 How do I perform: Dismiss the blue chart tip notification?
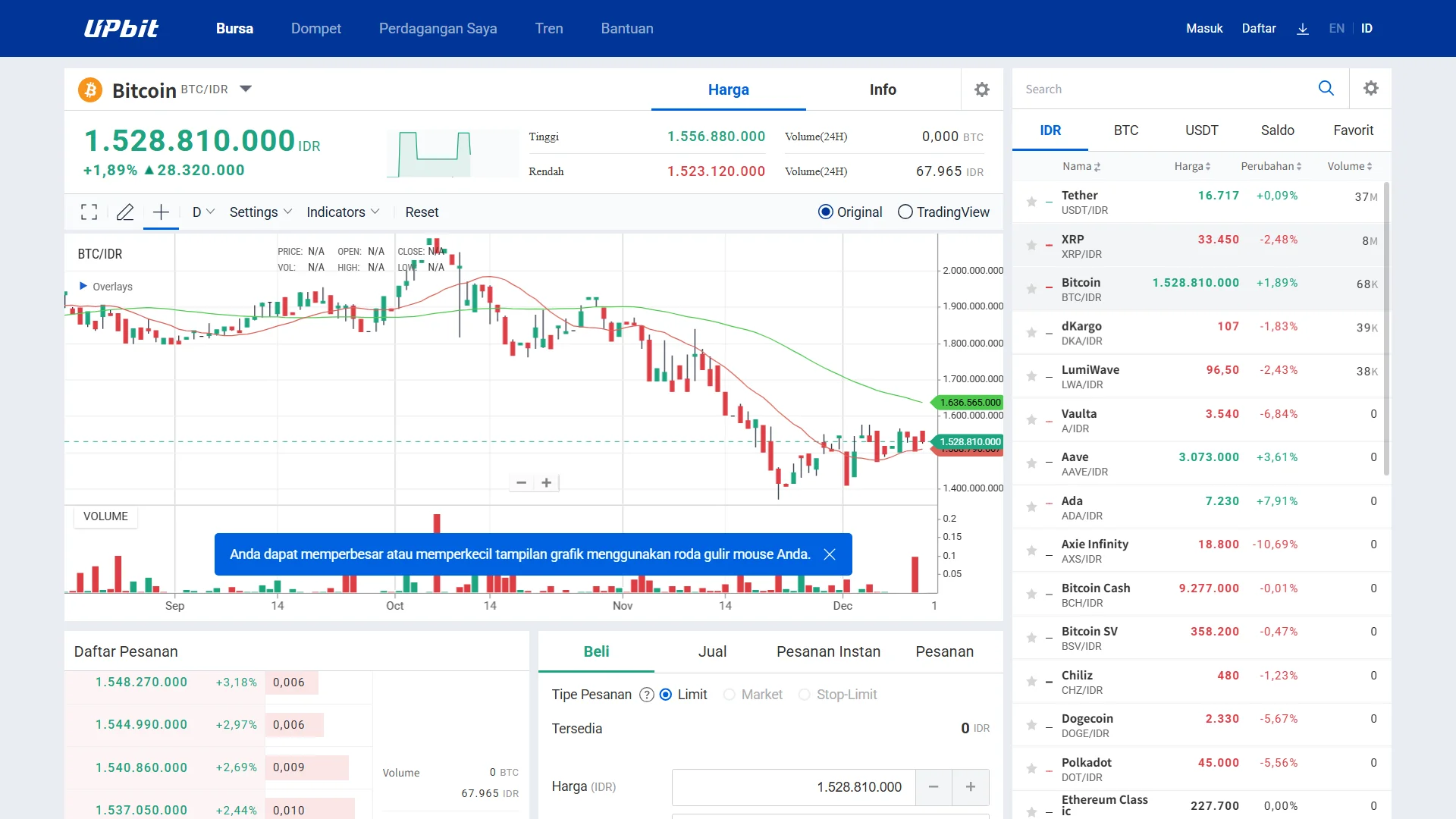[830, 554]
